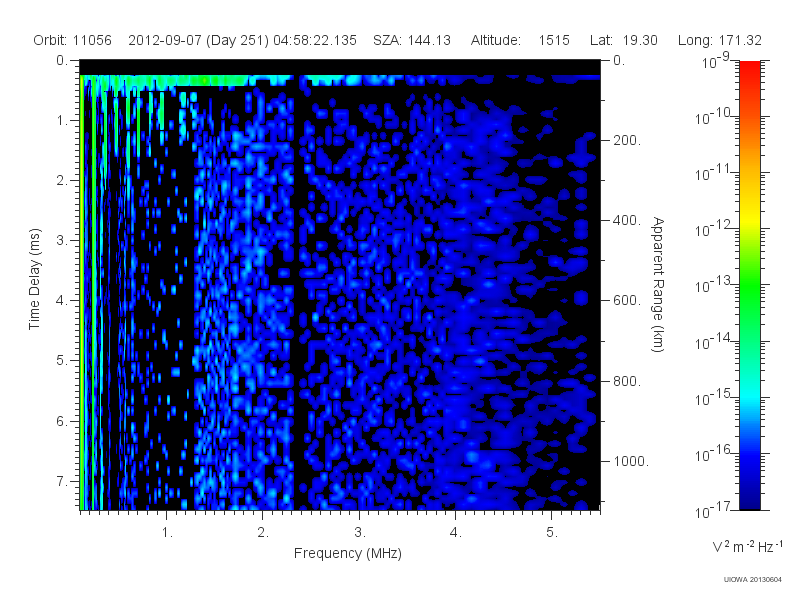
Task: Click the 10⁻¹⁰ color scale label
Action: point(714,116)
